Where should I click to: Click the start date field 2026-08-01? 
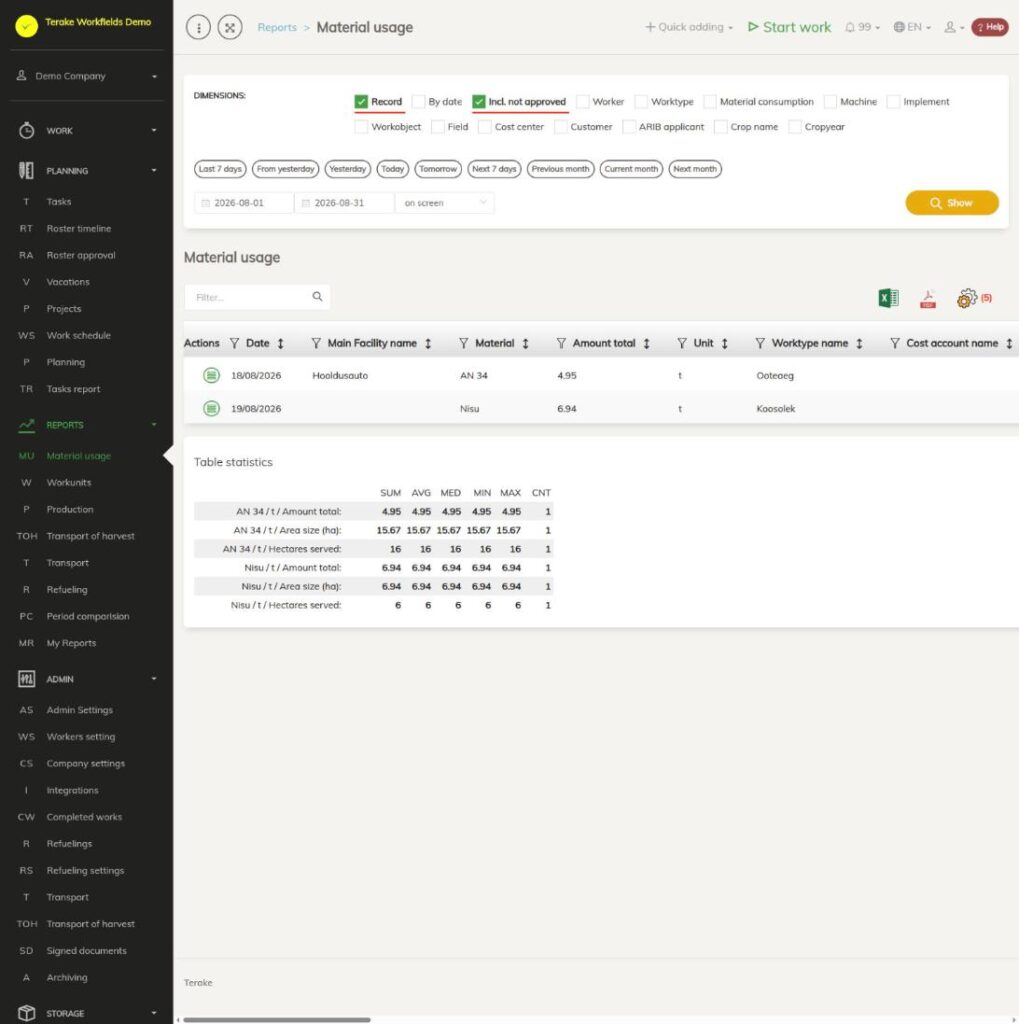(x=244, y=203)
